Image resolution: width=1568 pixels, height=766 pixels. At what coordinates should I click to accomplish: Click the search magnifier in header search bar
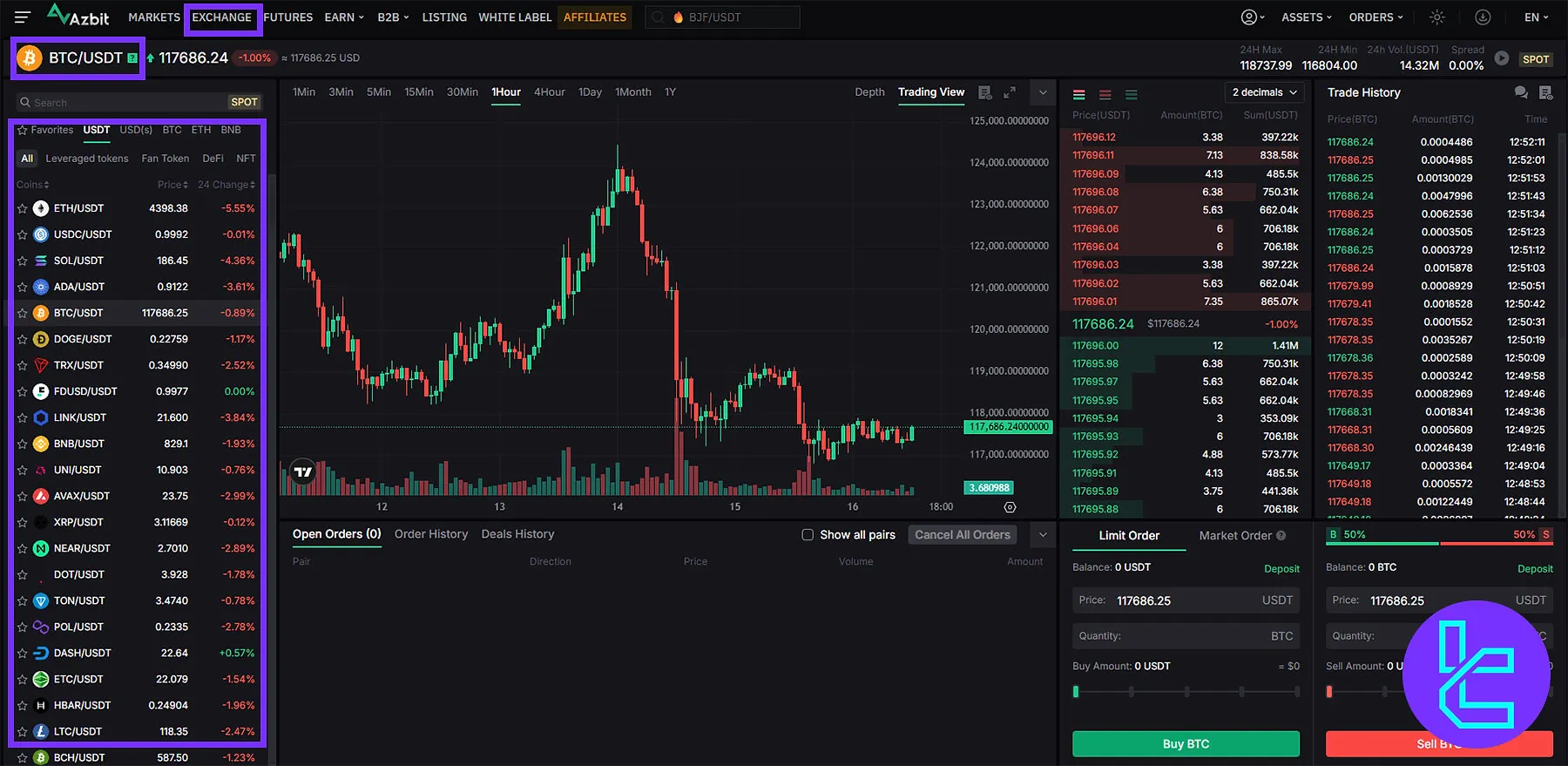tap(659, 17)
